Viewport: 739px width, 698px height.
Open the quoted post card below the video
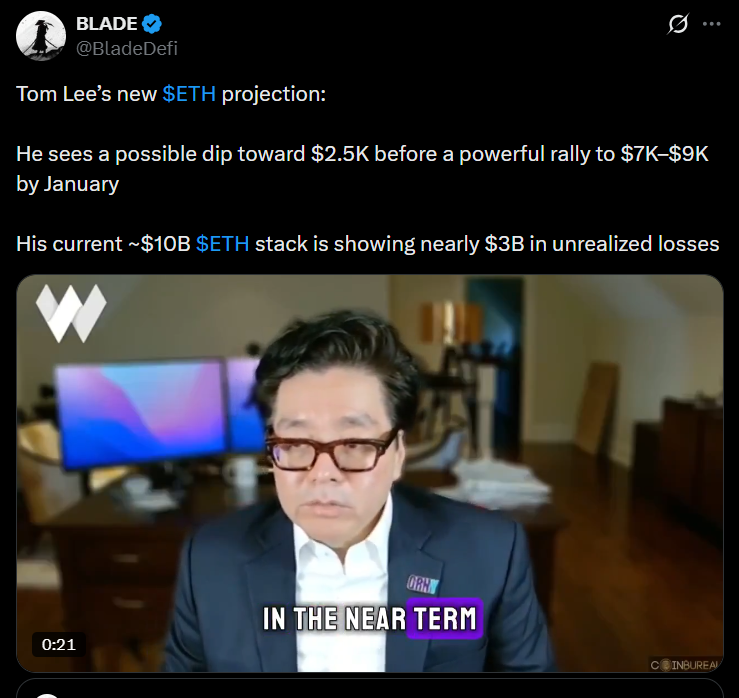(x=370, y=689)
